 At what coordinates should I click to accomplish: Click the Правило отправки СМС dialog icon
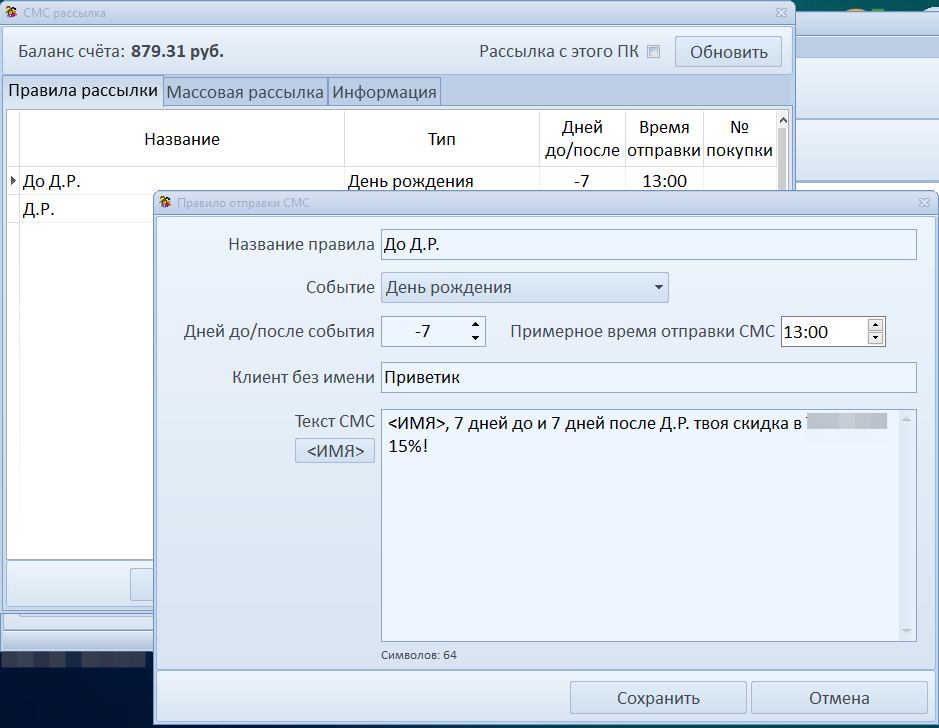click(x=166, y=202)
